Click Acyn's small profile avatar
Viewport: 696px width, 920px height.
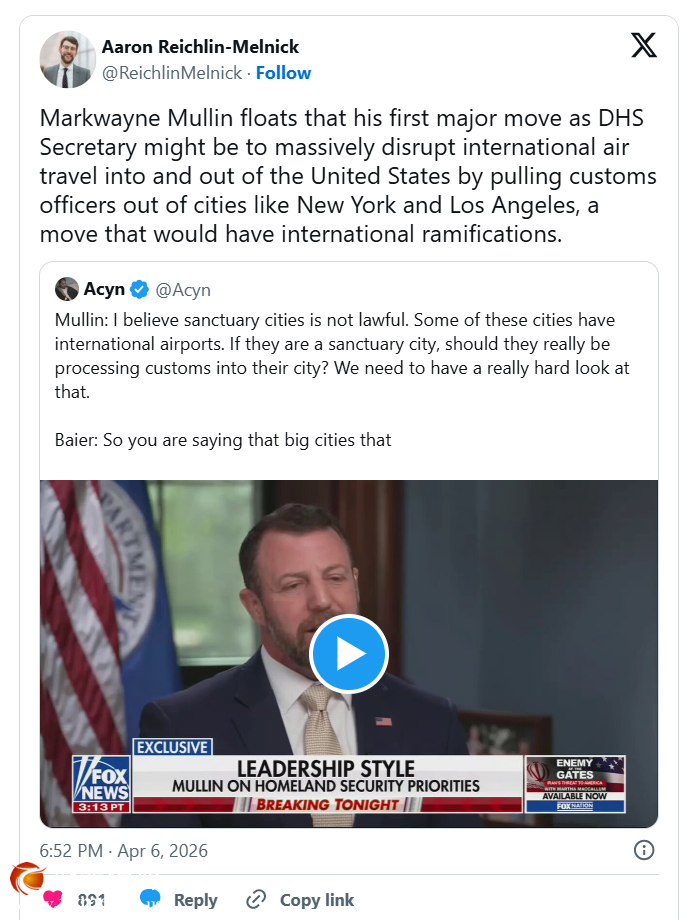[67, 290]
